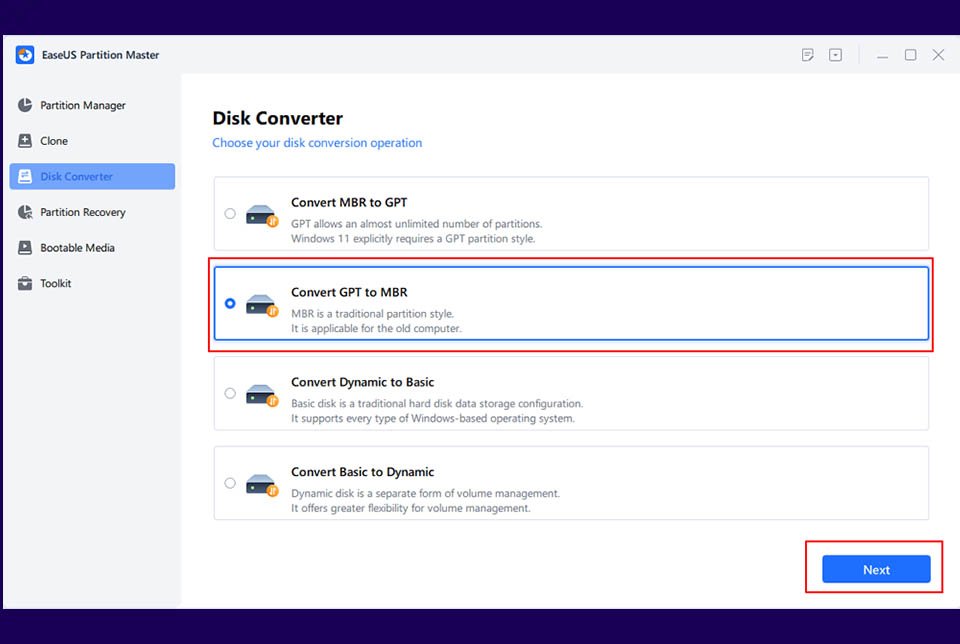Click the Toolkit briefcase icon
Image resolution: width=960 pixels, height=644 pixels.
coord(25,283)
